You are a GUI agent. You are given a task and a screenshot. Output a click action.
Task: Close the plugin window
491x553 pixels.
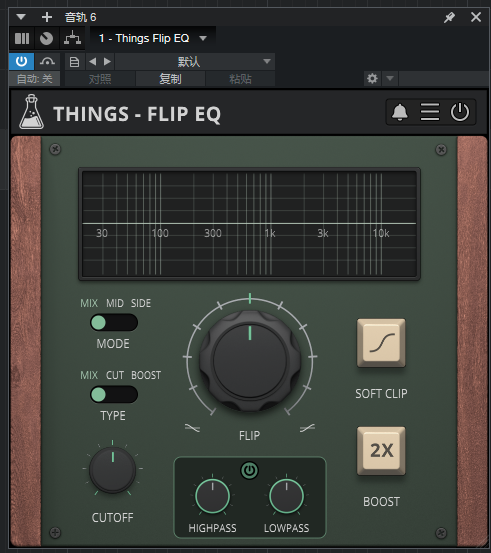click(x=476, y=17)
